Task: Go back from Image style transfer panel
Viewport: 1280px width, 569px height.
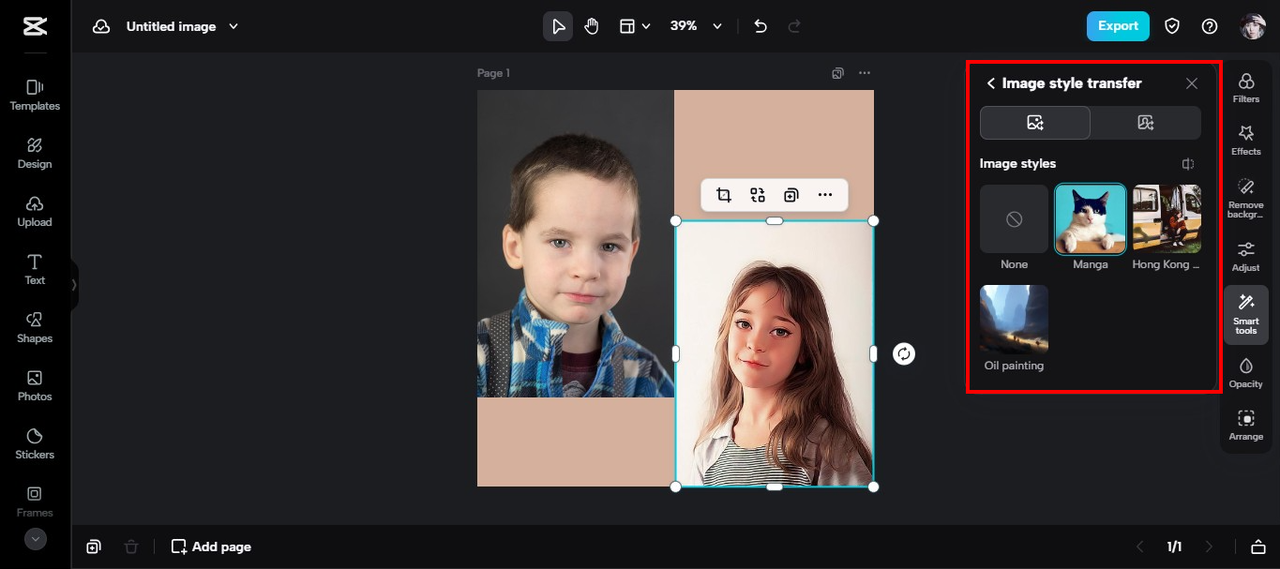Action: coord(990,84)
